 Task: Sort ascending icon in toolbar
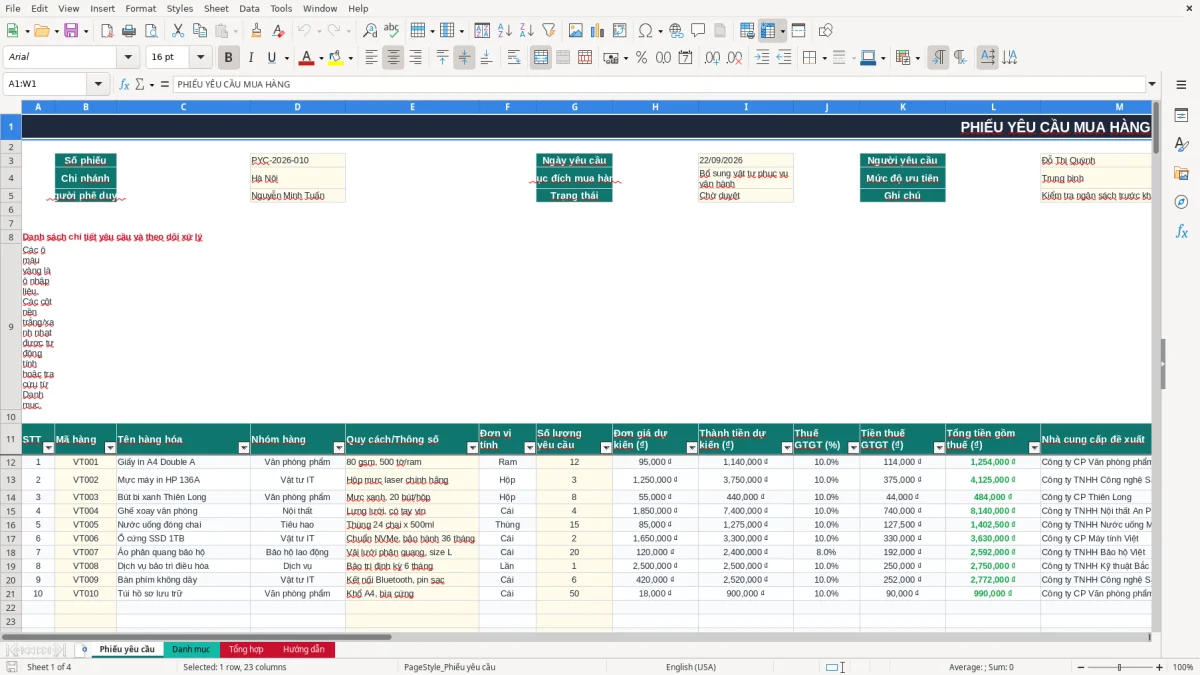(x=505, y=31)
